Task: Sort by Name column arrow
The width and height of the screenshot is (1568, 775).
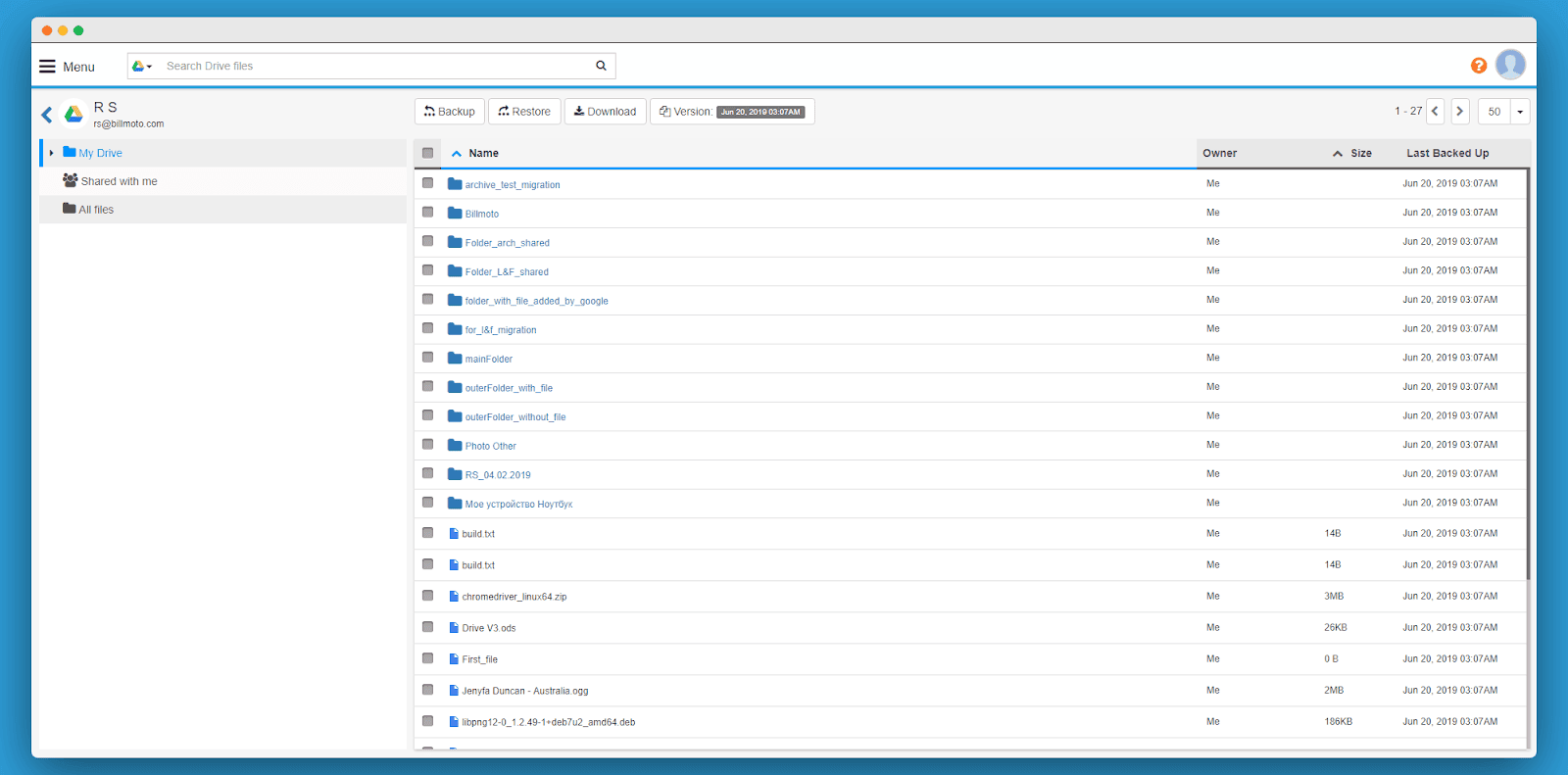Action: (457, 154)
